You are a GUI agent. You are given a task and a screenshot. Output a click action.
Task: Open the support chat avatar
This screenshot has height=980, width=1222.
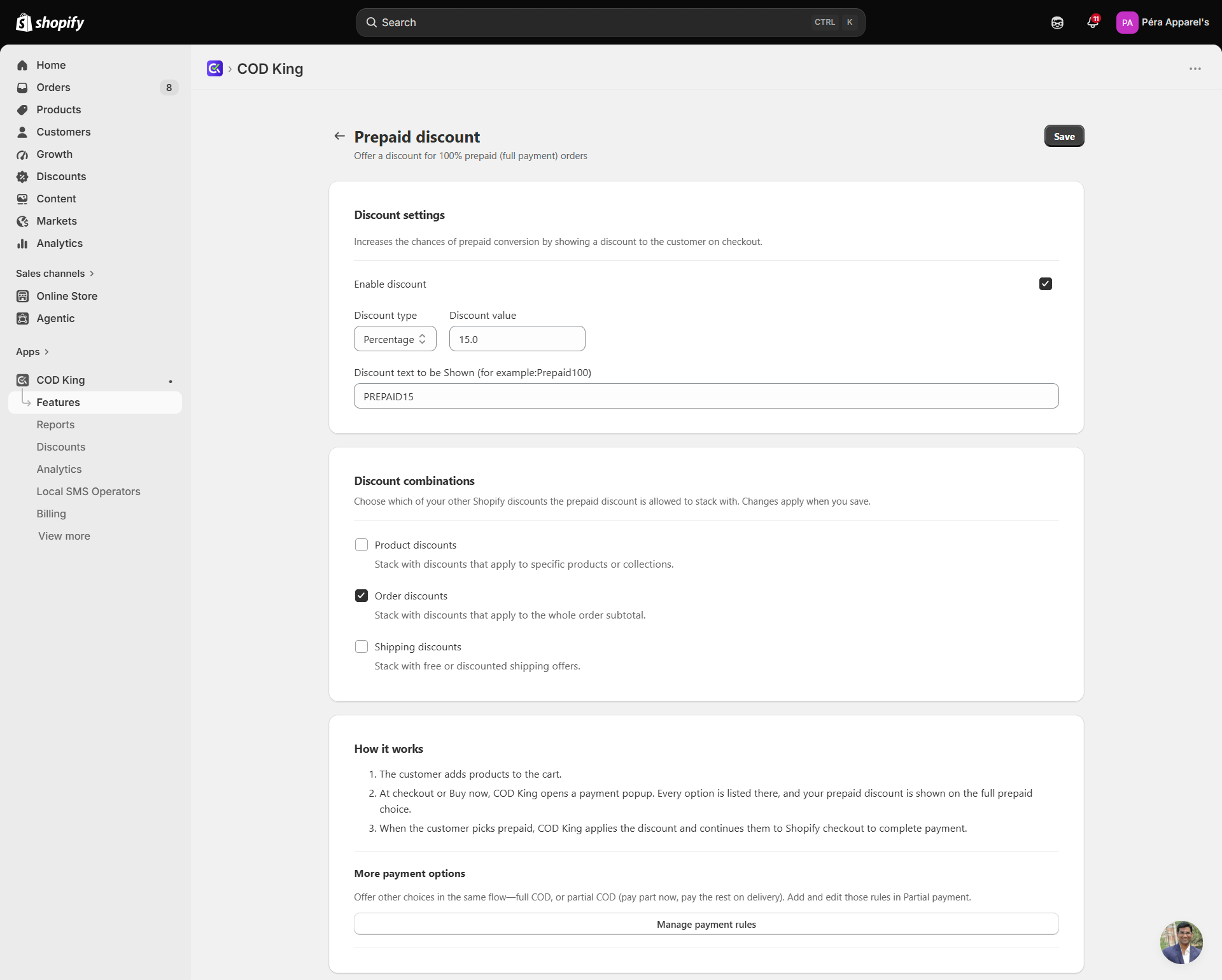tap(1181, 942)
